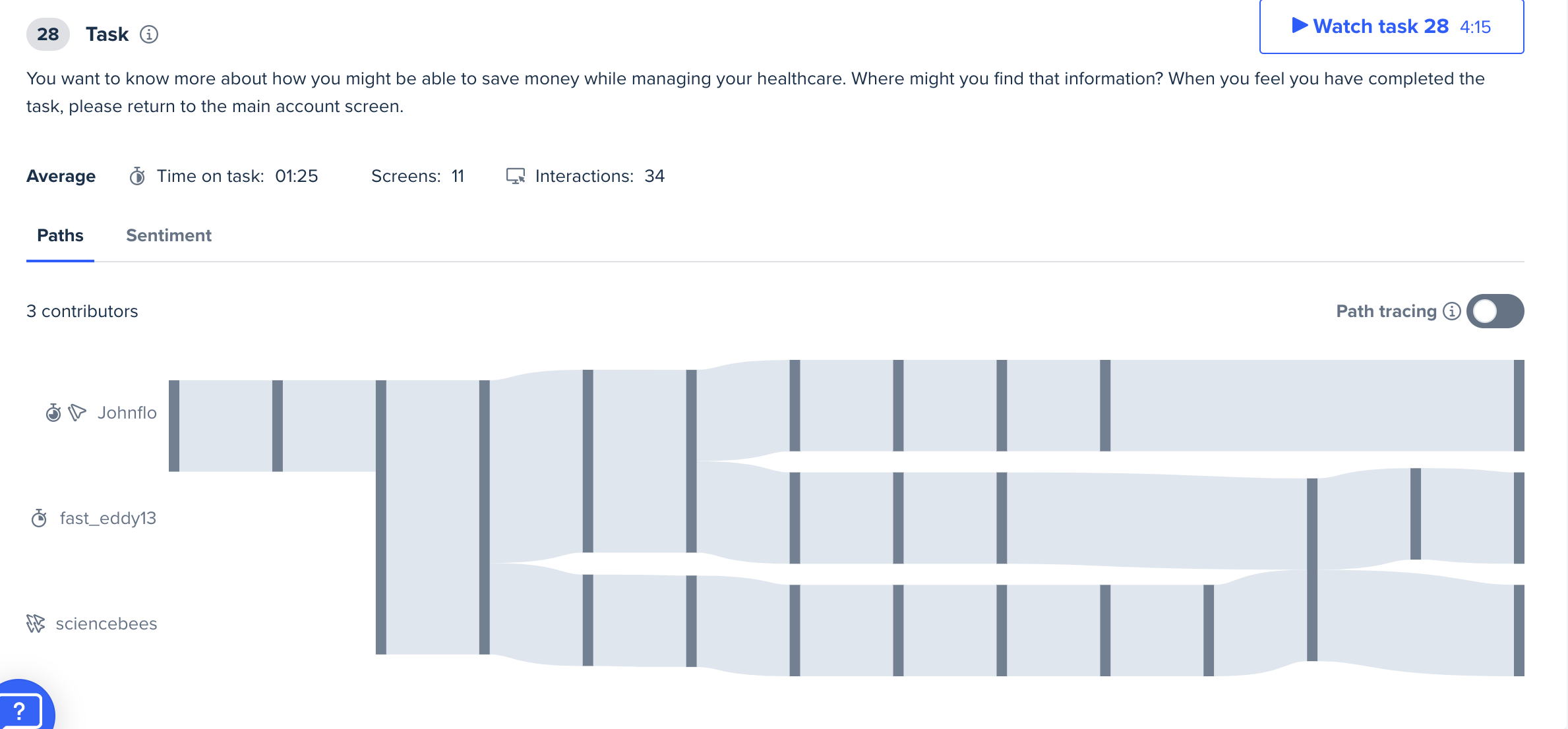Select the Paths tab

(x=60, y=235)
